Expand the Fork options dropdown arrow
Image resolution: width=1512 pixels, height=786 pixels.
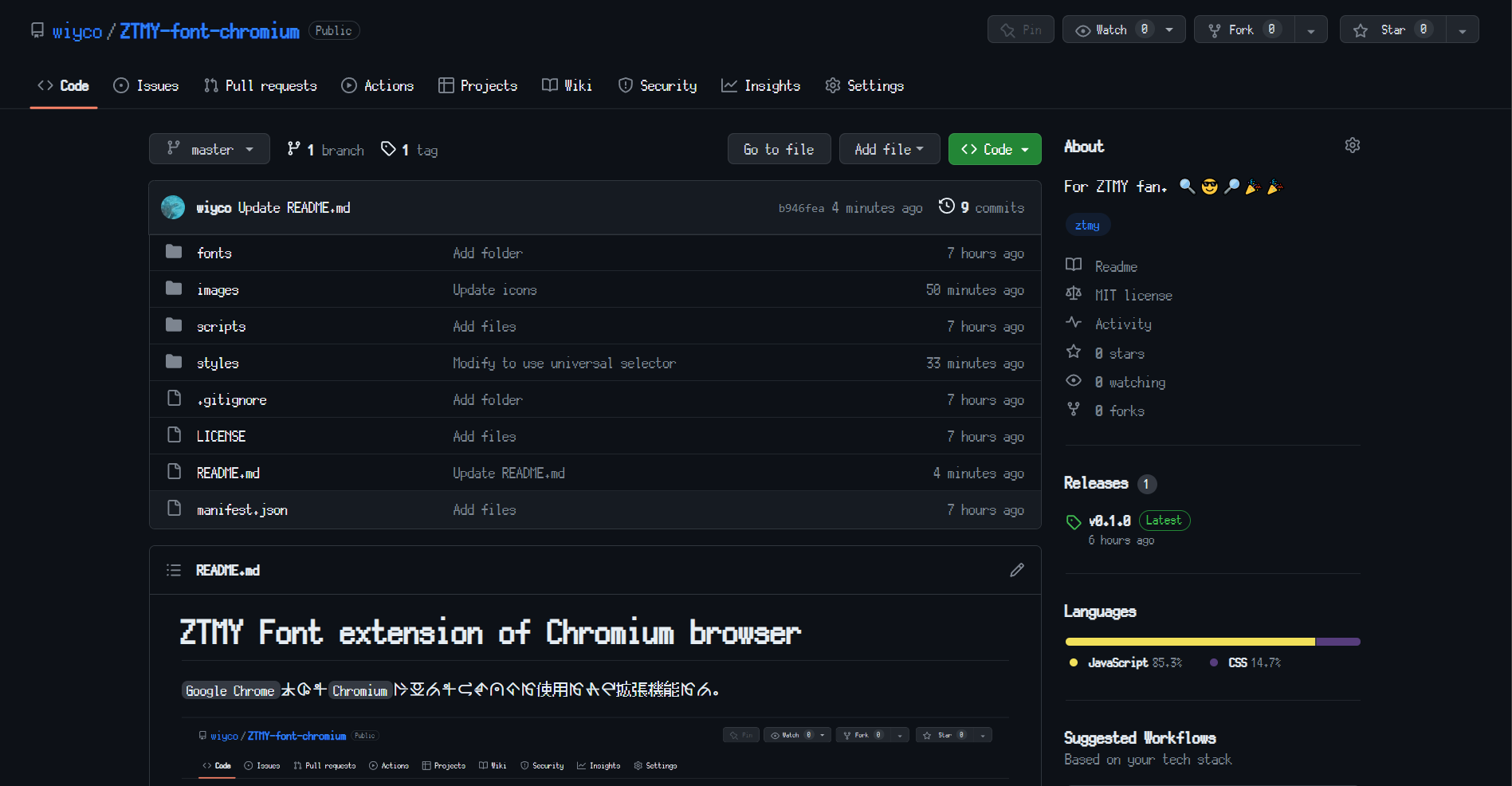coord(1311,30)
